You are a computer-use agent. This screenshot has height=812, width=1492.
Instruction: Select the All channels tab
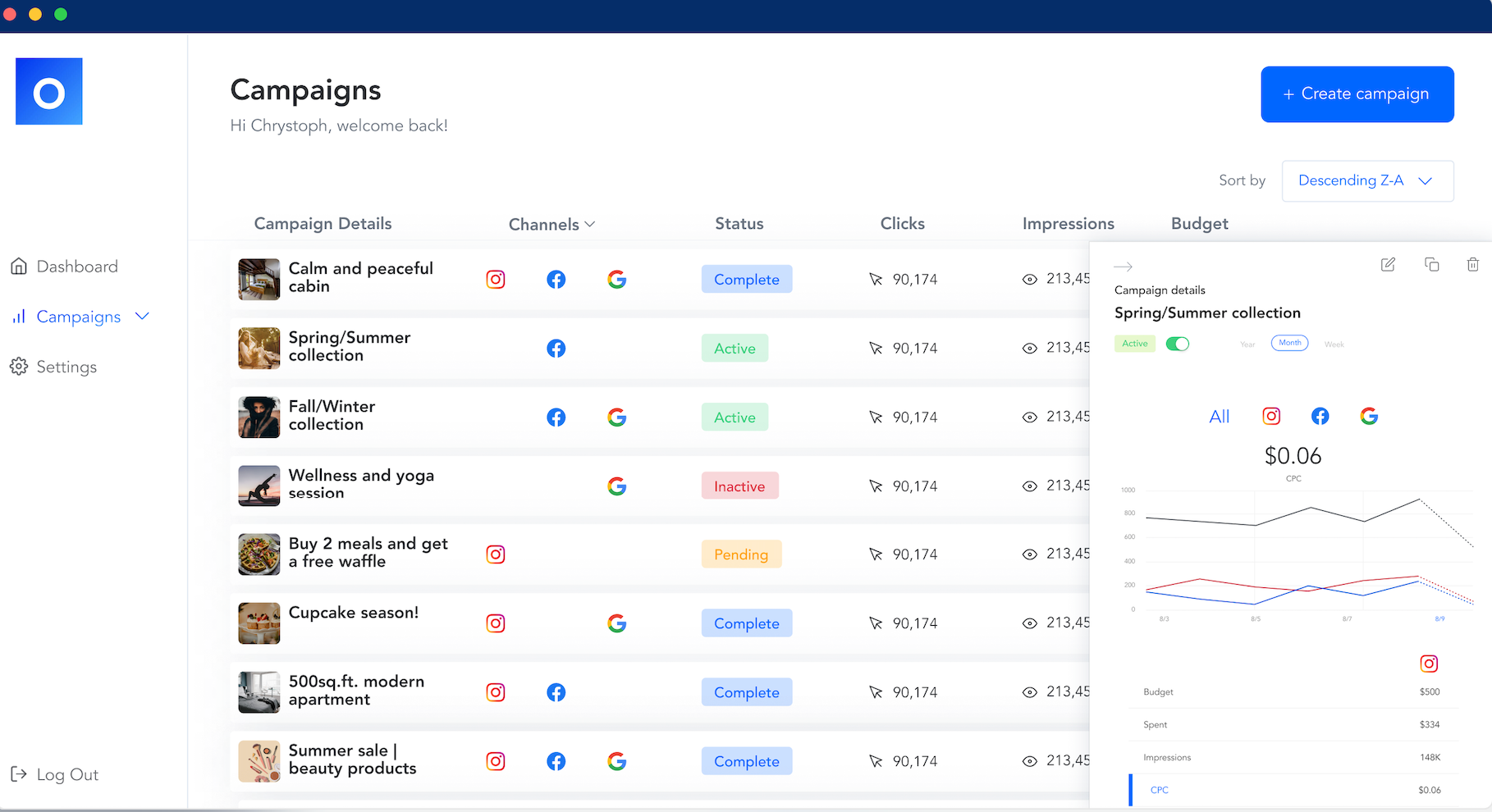[1220, 417]
